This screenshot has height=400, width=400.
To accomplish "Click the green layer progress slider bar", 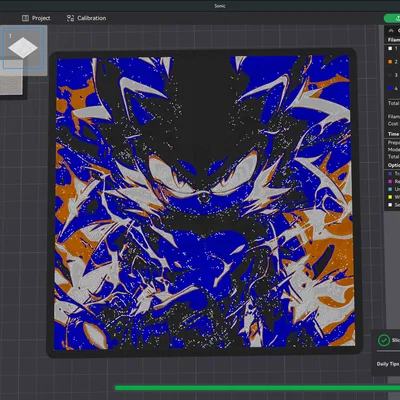I will pos(257,388).
